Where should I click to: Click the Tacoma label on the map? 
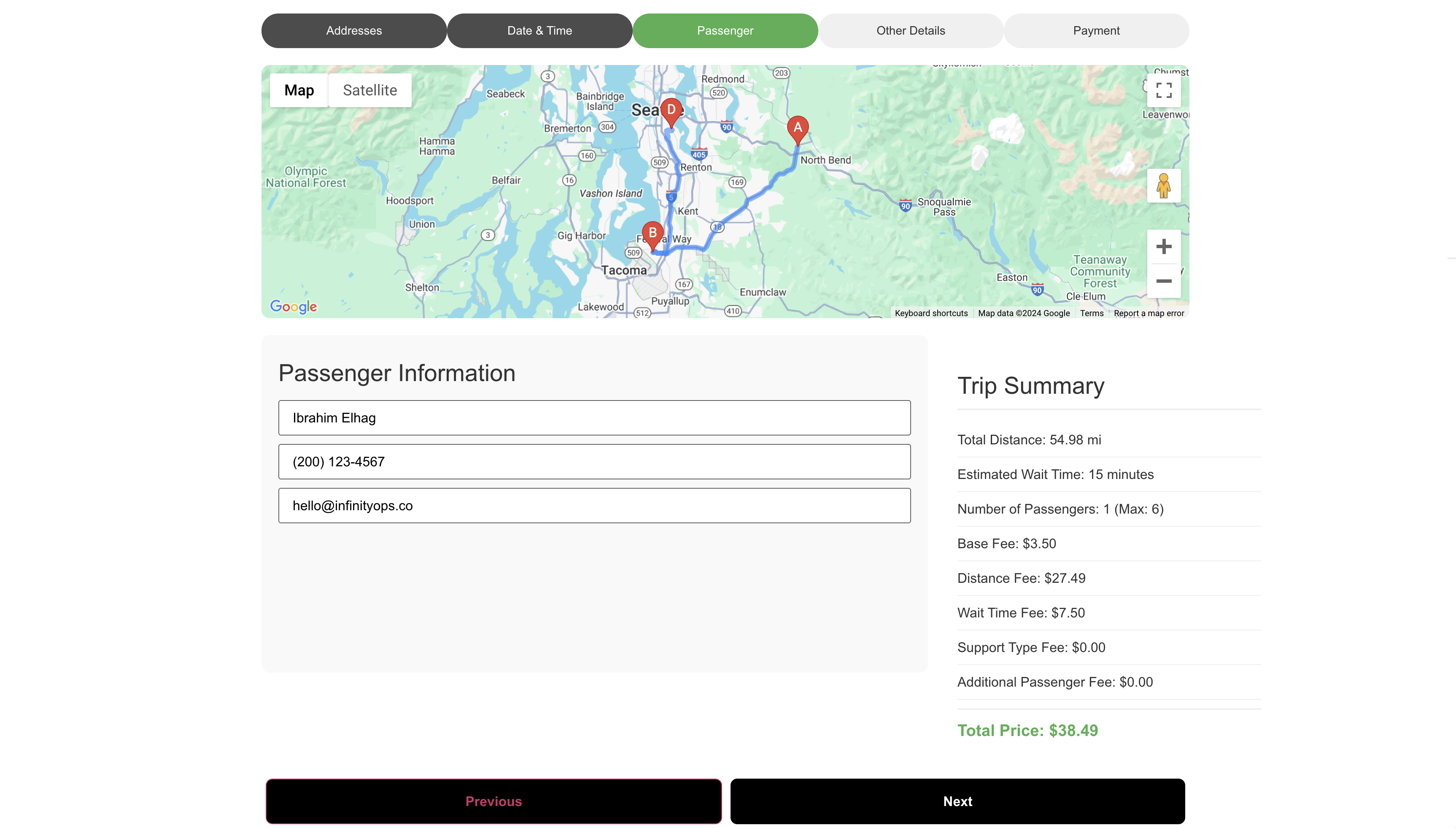coord(624,271)
